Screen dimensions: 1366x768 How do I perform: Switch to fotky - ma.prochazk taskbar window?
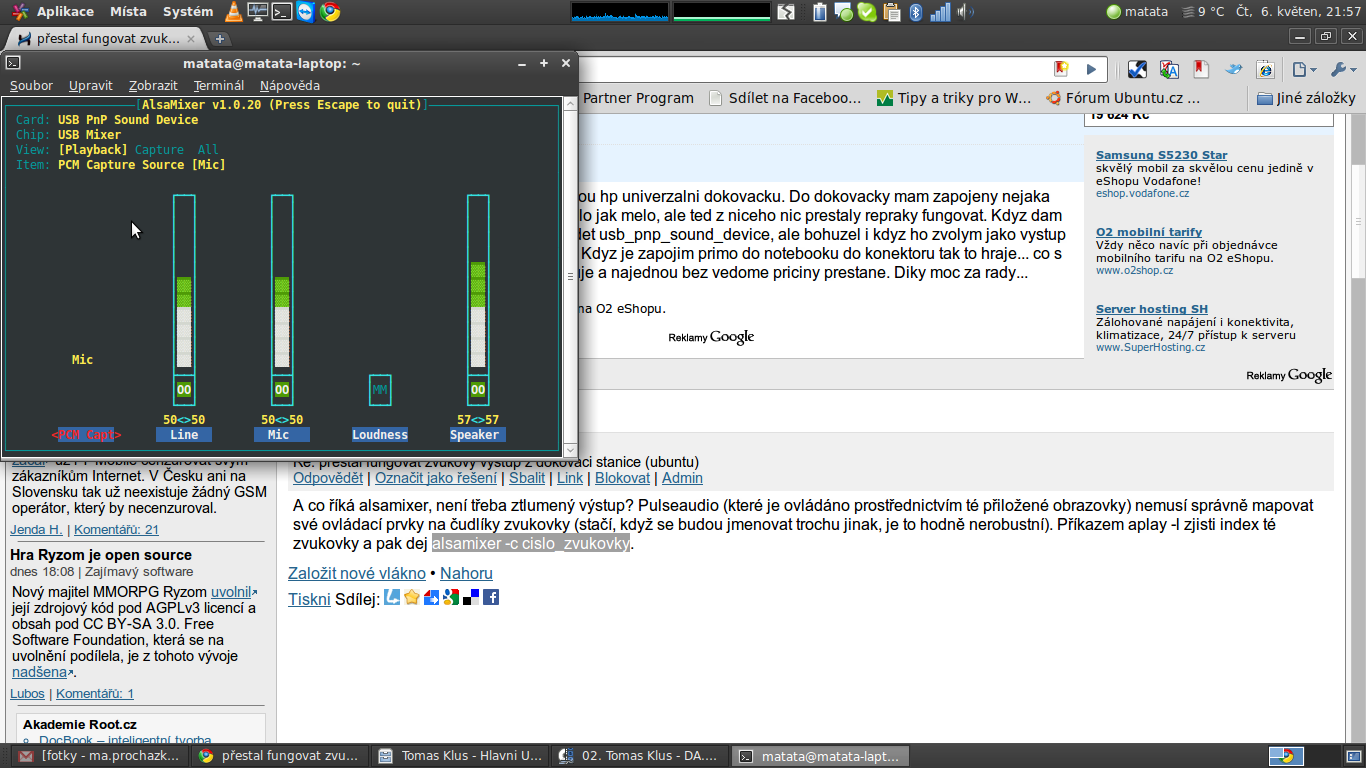99,756
